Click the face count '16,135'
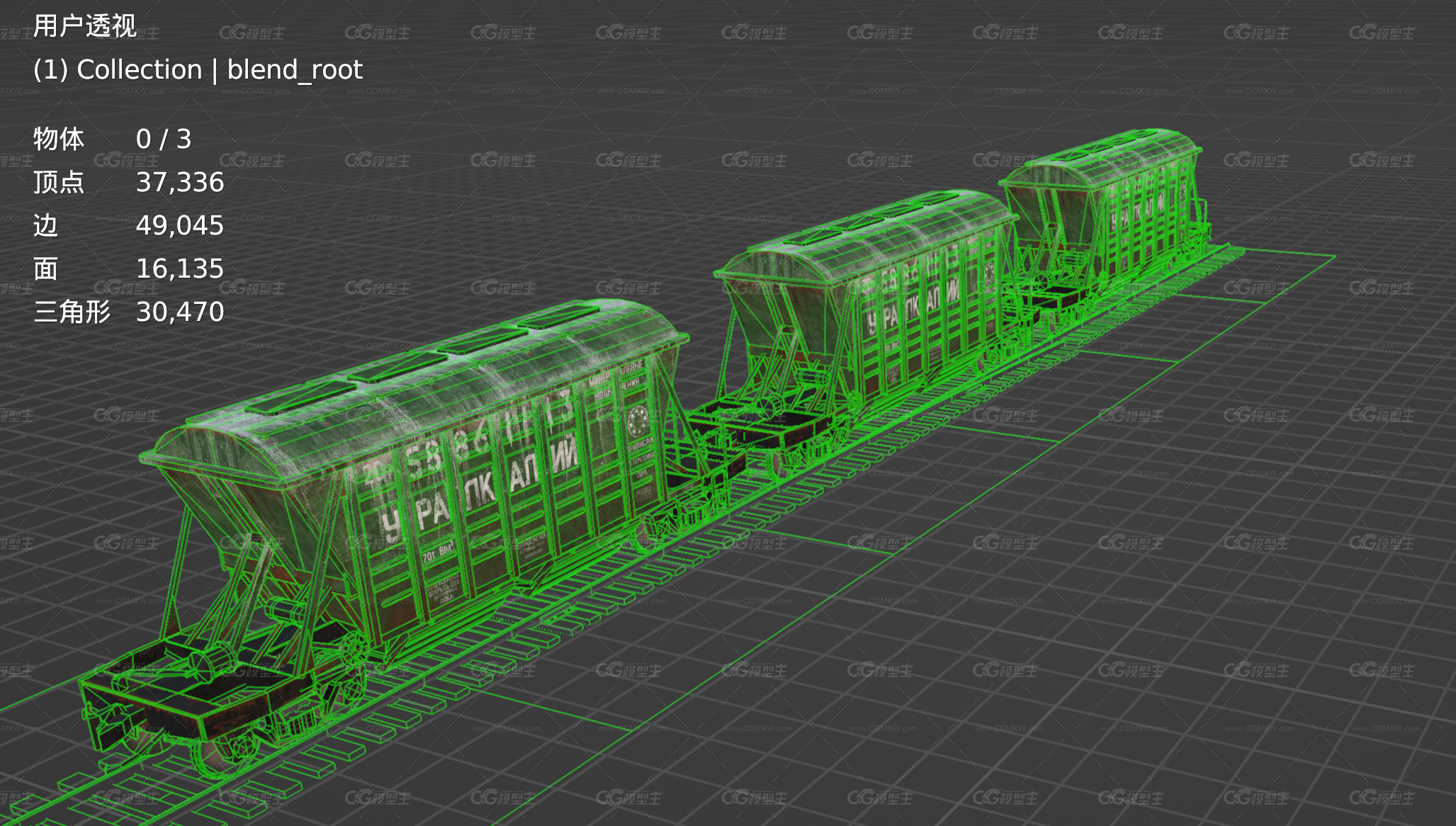The height and width of the screenshot is (826, 1456). click(180, 269)
